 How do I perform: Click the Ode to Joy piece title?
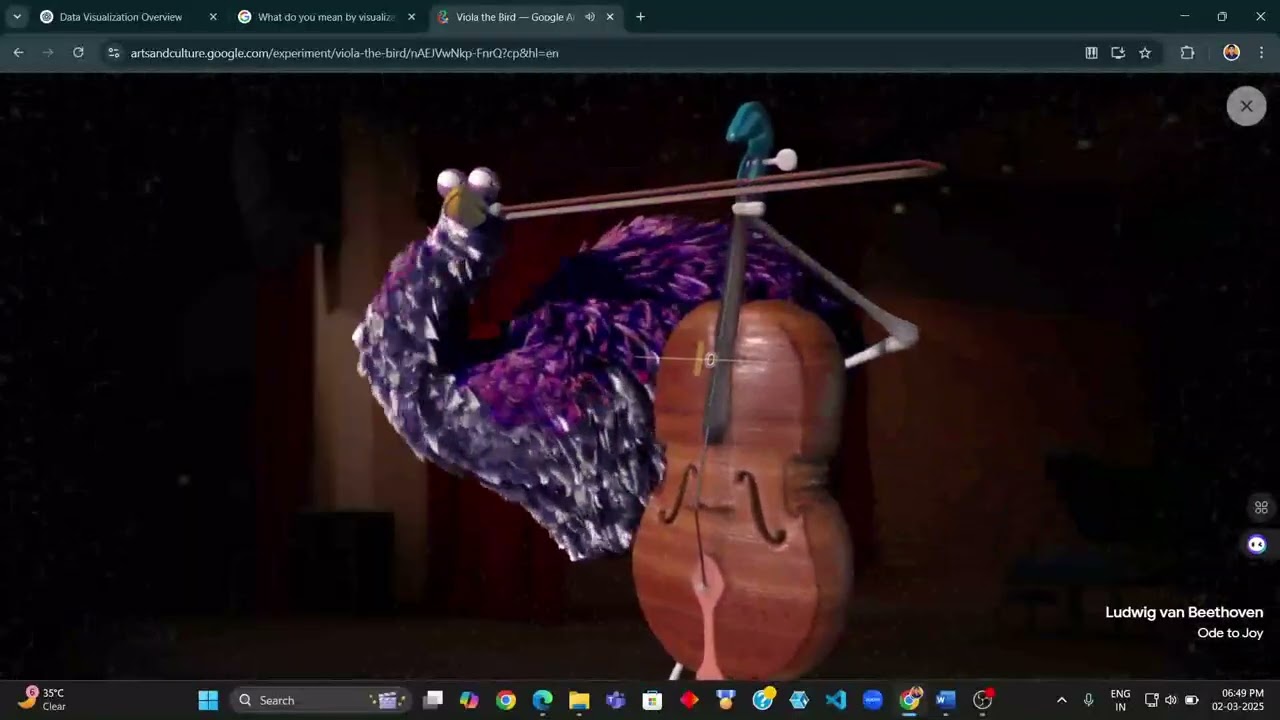1230,633
